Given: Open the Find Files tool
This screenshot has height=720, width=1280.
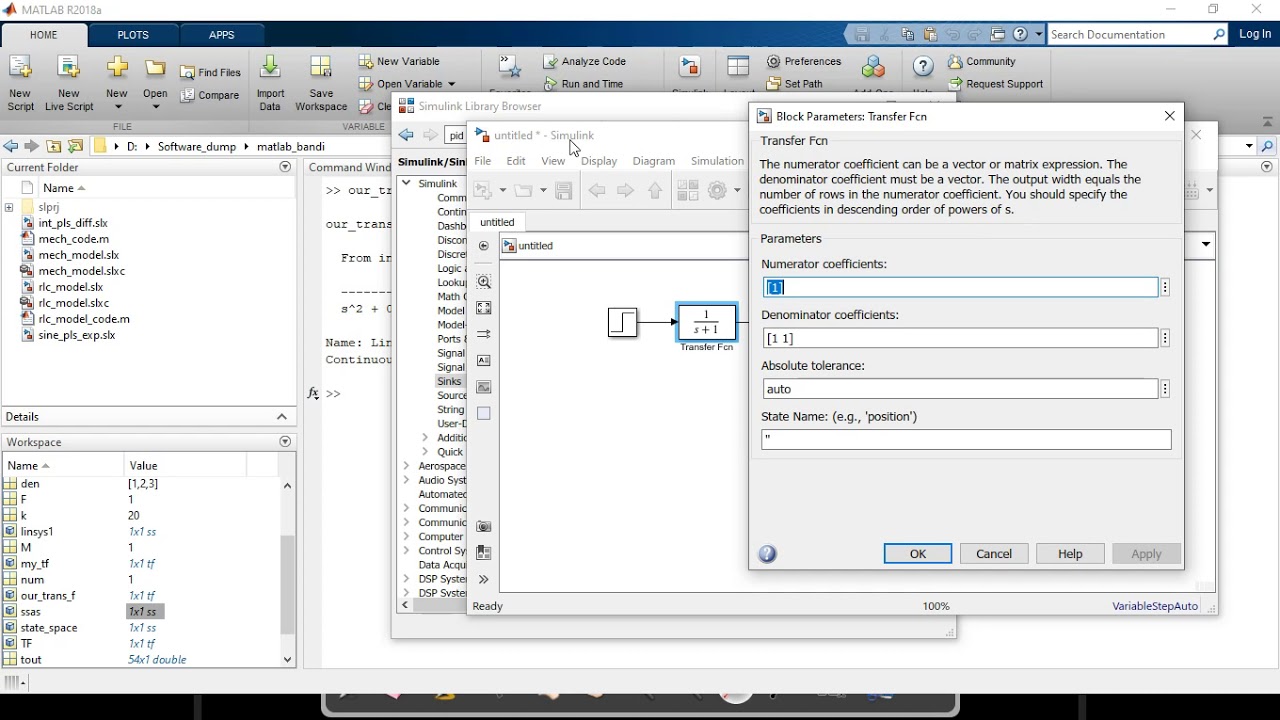Looking at the screenshot, I should [x=211, y=72].
